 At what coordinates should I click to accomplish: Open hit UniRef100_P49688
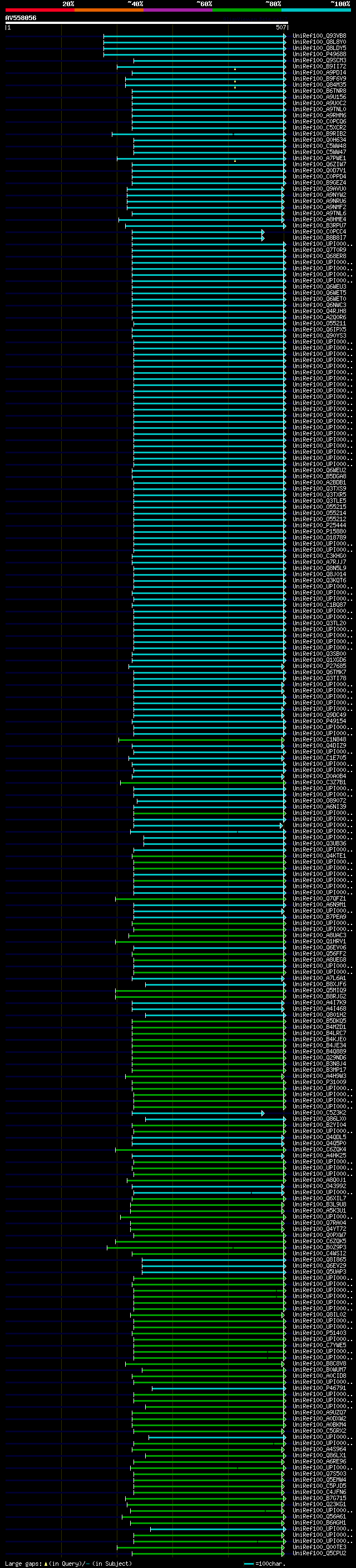(x=319, y=54)
